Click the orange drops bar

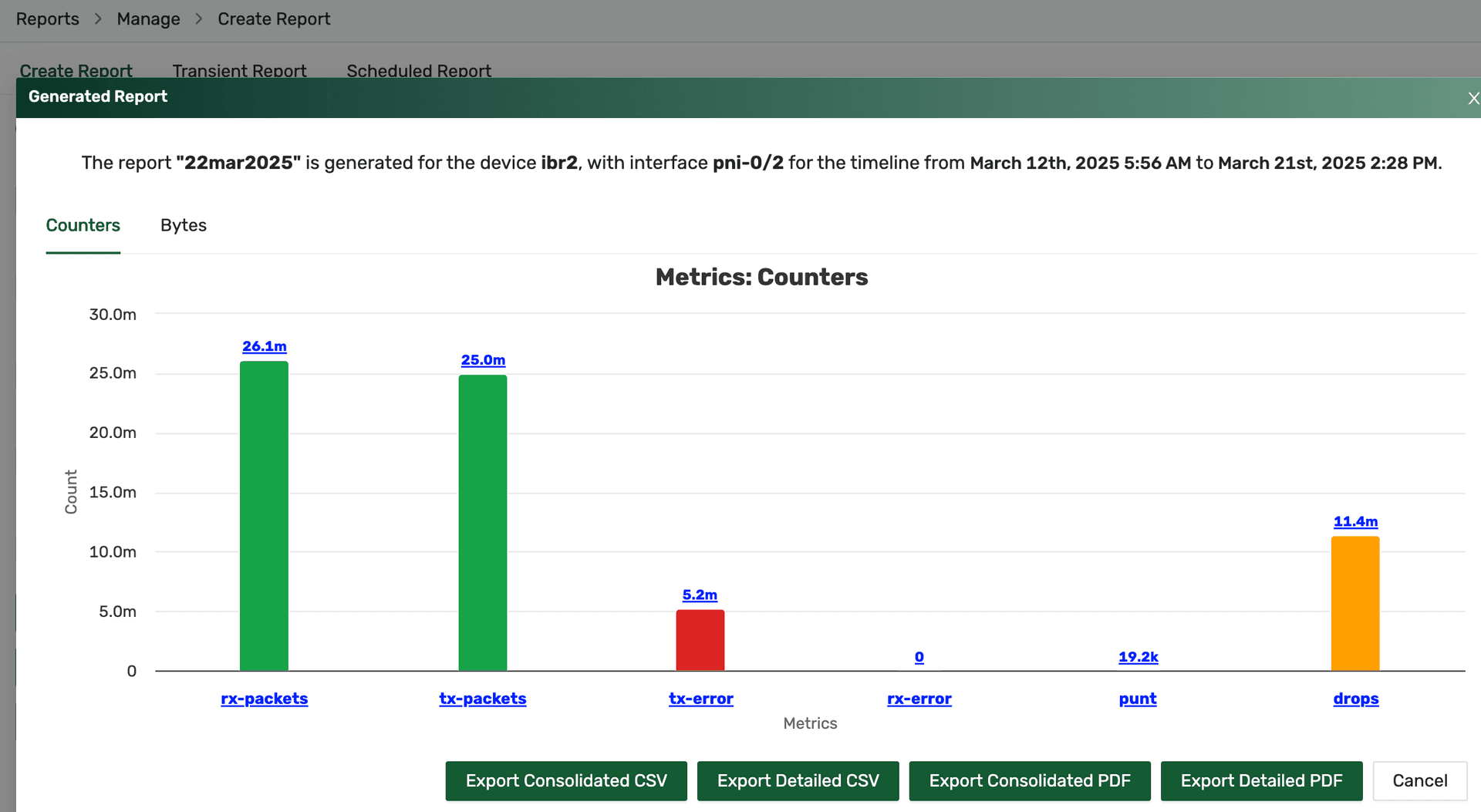tap(1355, 603)
